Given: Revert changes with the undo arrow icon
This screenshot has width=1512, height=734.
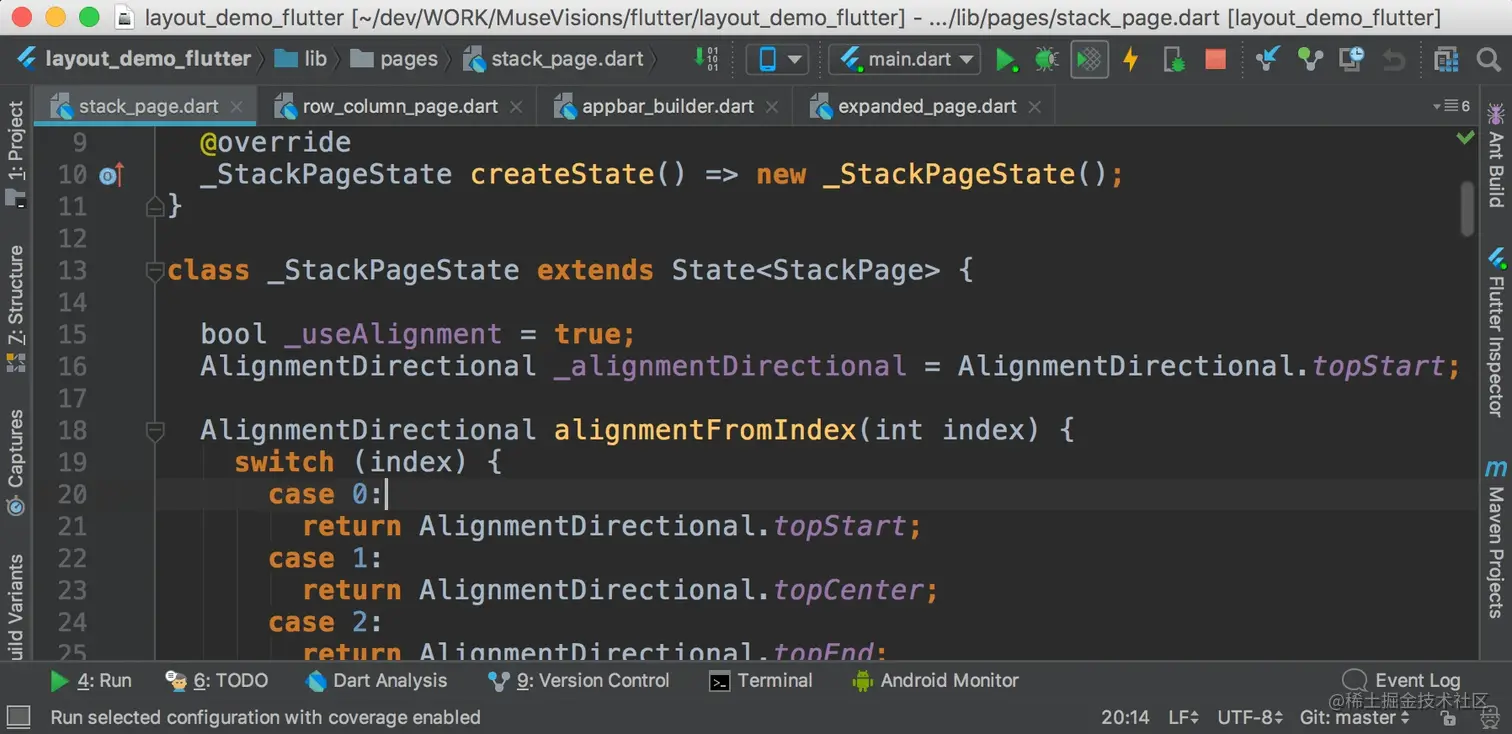Looking at the screenshot, I should 1393,60.
